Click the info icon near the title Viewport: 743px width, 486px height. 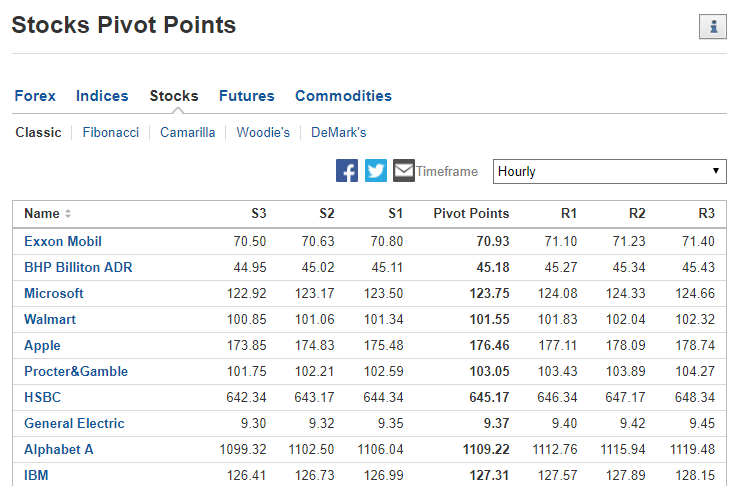712,27
